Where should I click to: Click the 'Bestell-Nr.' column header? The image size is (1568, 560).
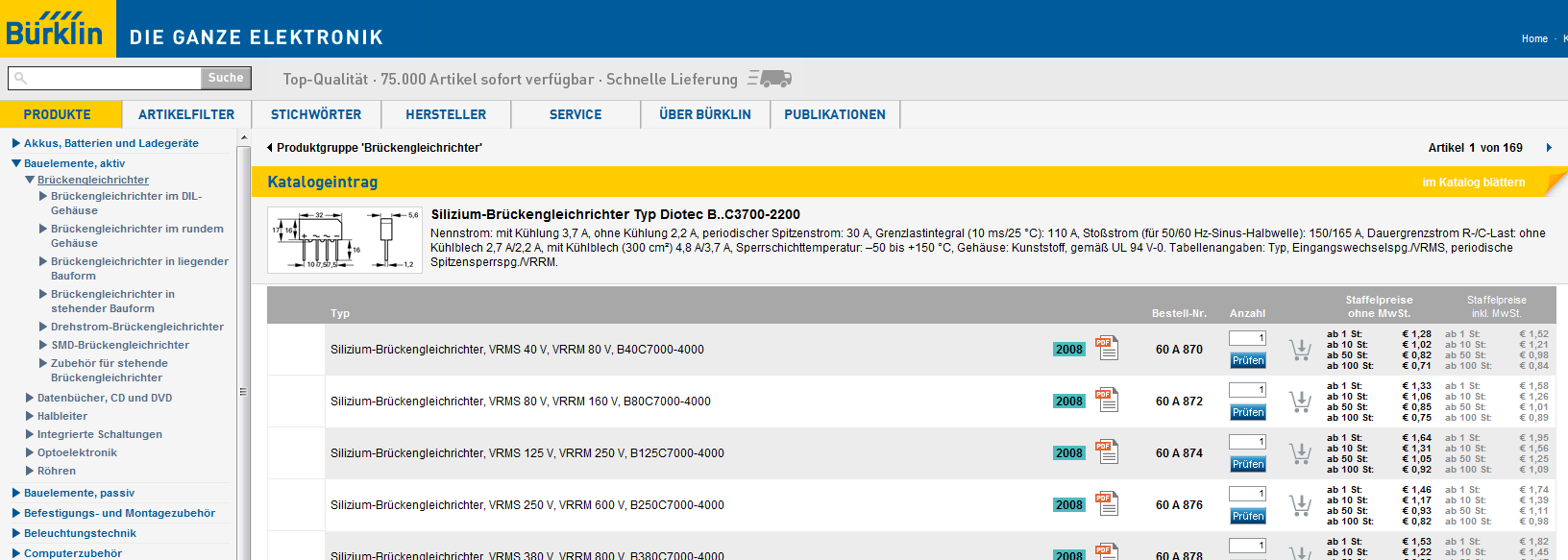[x=1179, y=313]
